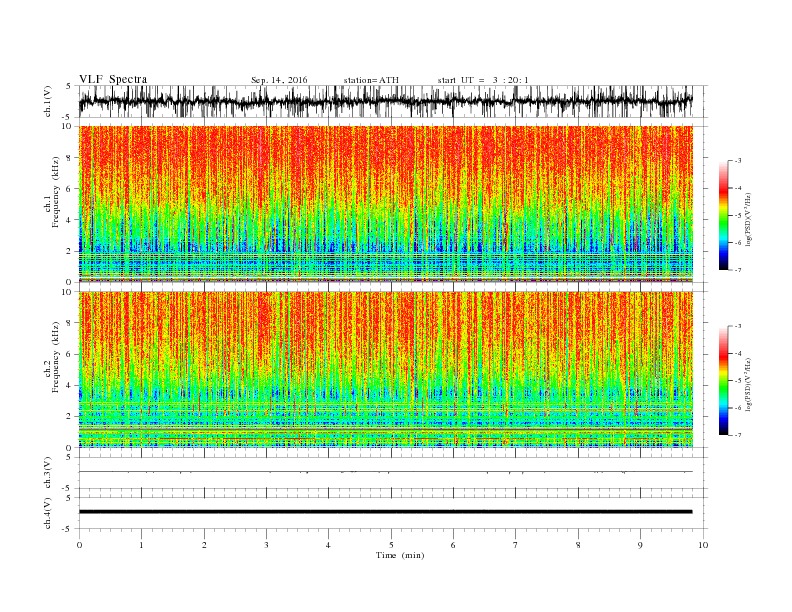The image size is (792, 612).
Task: Click the "1" tick on the time axis
Action: (x=141, y=545)
